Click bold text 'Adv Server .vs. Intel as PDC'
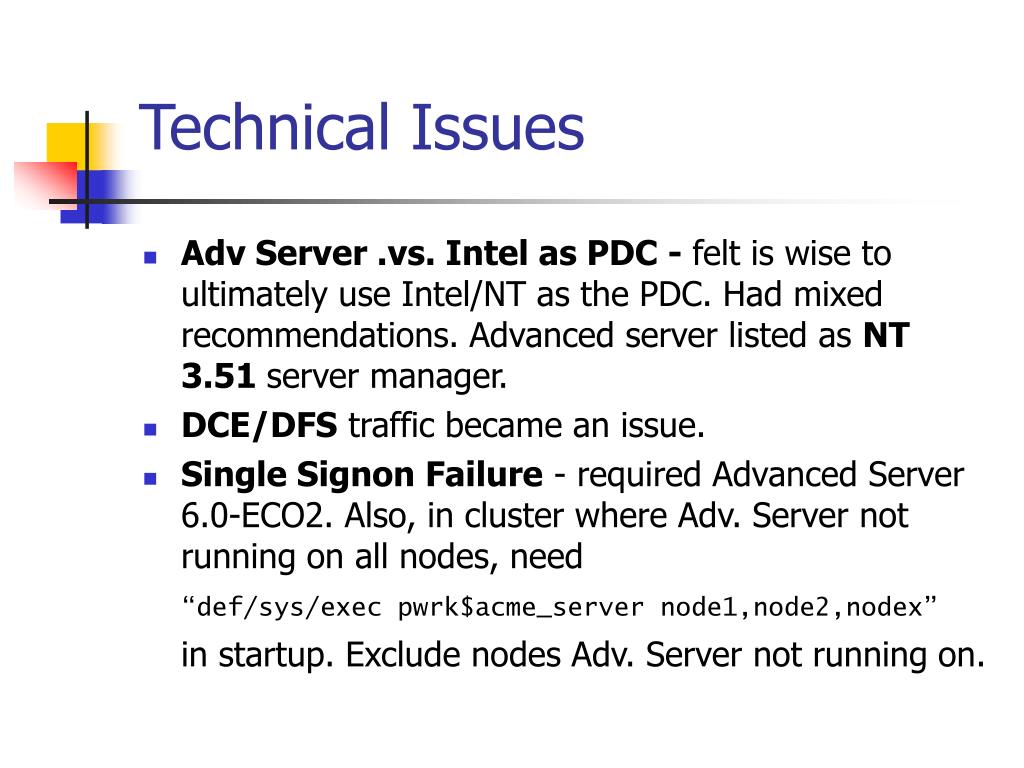The image size is (1024, 768). [x=419, y=253]
